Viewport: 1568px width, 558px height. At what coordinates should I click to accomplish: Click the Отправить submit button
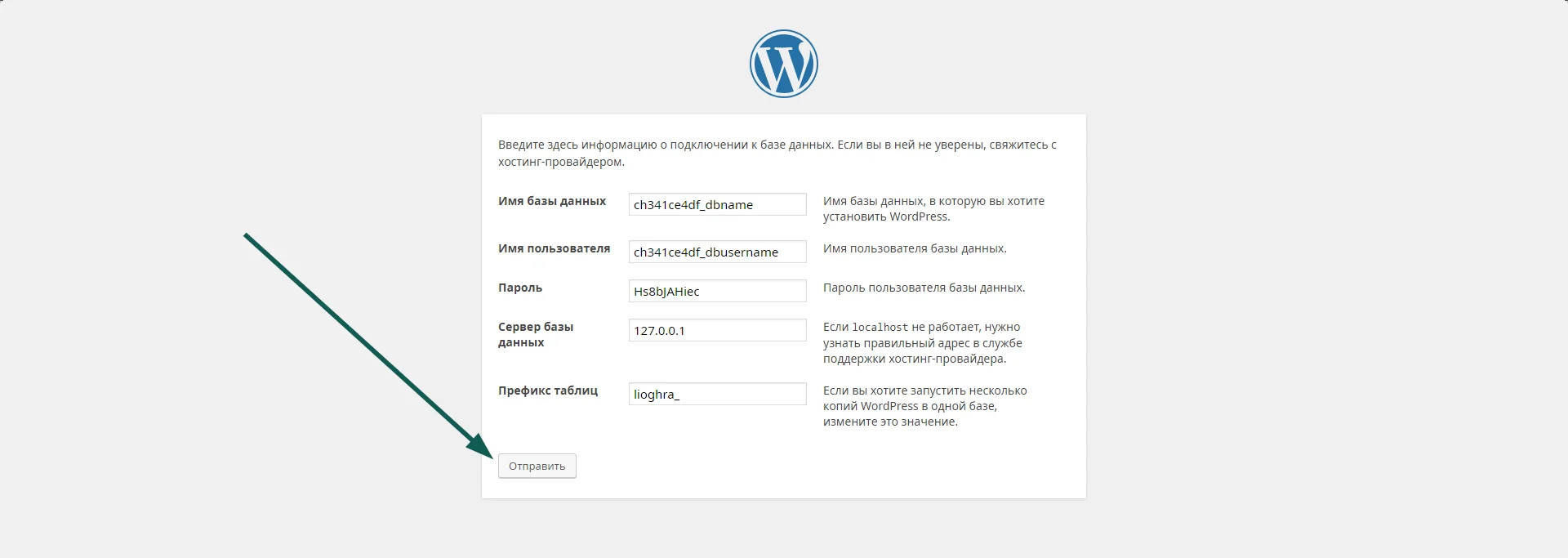[537, 466]
